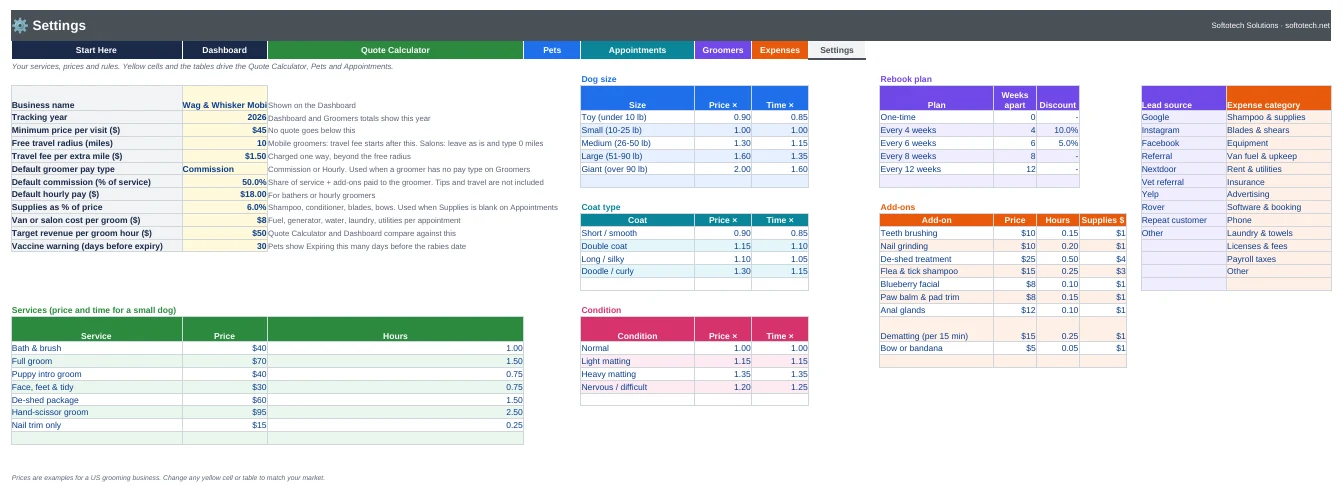Image resolution: width=1342 pixels, height=492 pixels.
Task: Select the Dematting (per 15 min) add-on
Action: click(936, 329)
